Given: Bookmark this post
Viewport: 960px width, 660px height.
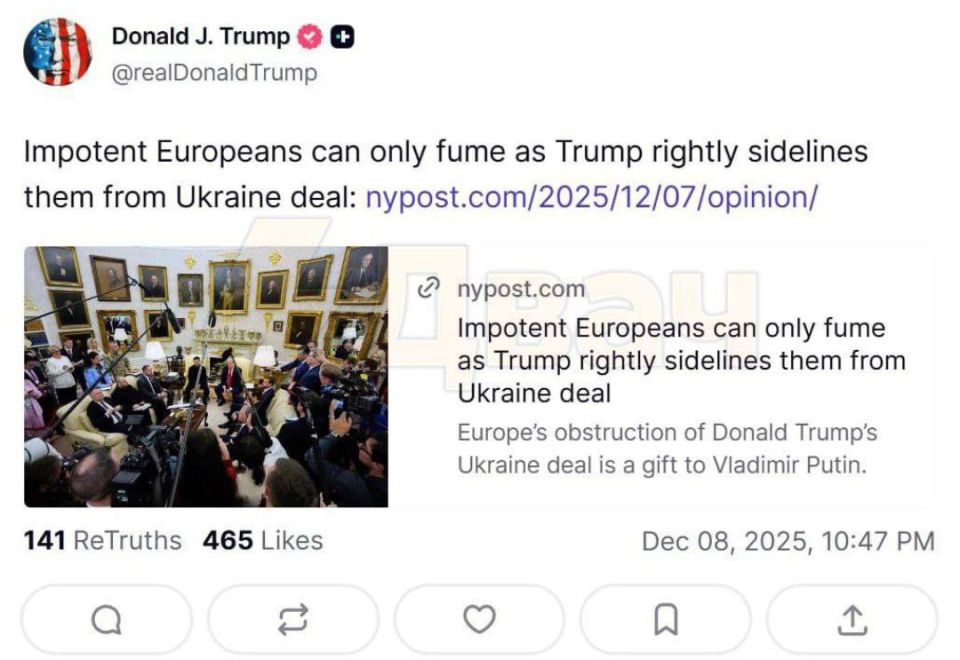Looking at the screenshot, I should pos(667,620).
